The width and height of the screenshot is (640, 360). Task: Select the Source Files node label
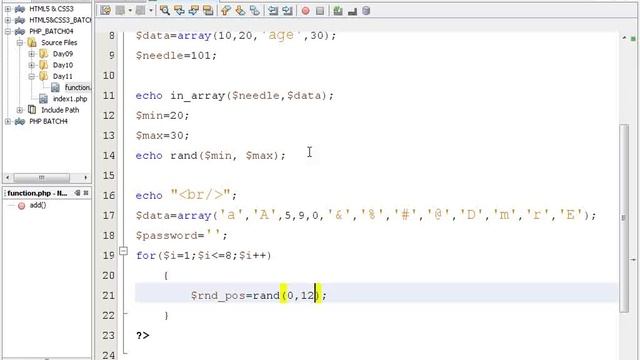click(x=59, y=42)
